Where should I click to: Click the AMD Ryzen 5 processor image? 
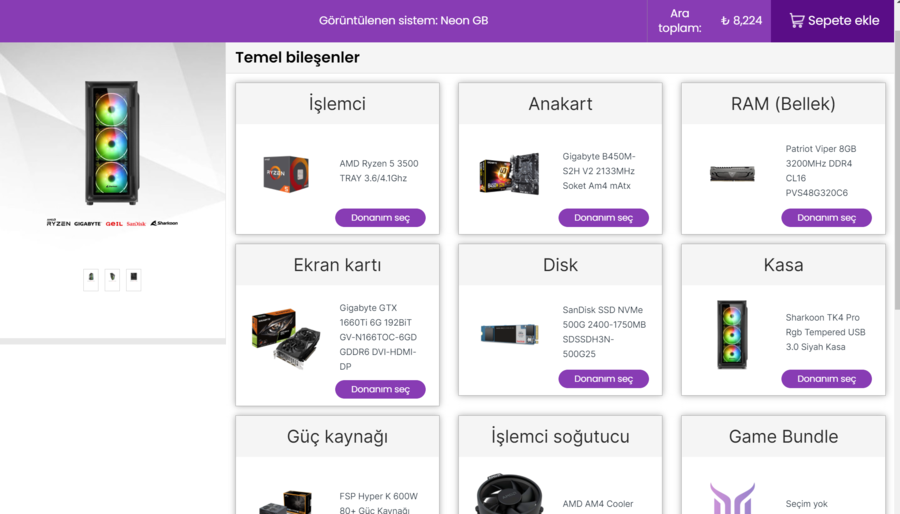286,173
